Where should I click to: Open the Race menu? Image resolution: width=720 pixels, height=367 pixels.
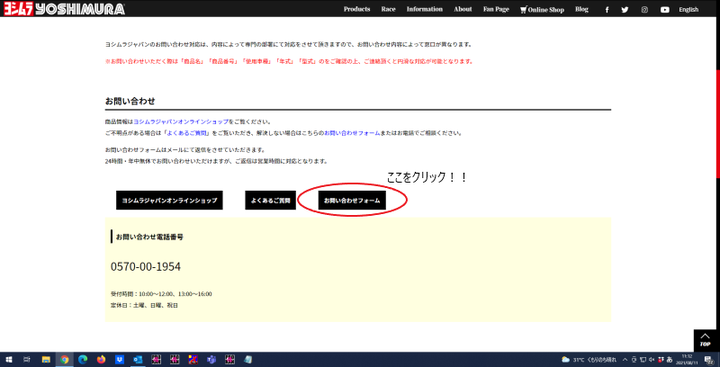(388, 9)
